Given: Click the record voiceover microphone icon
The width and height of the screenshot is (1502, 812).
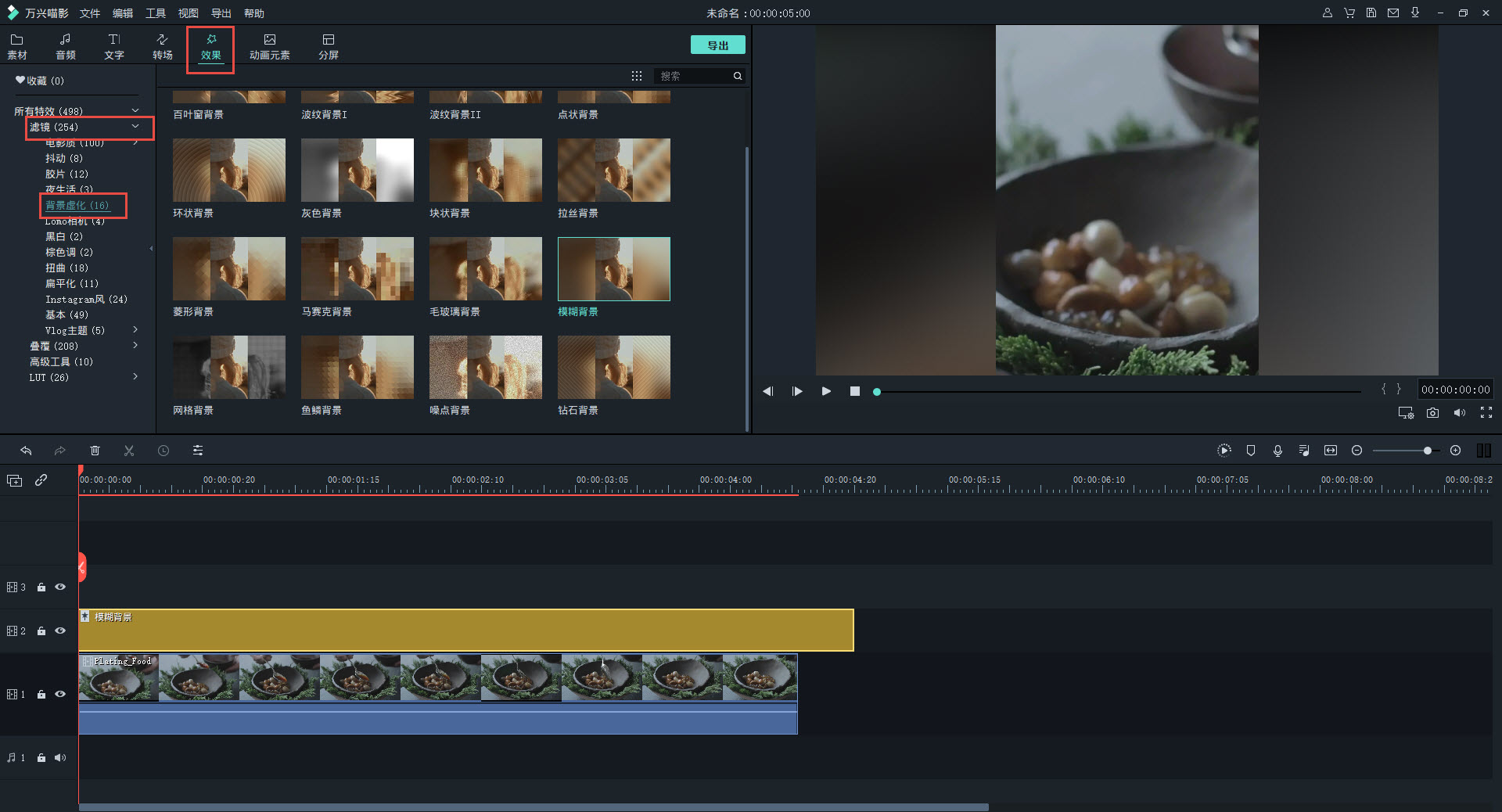Looking at the screenshot, I should (1277, 451).
